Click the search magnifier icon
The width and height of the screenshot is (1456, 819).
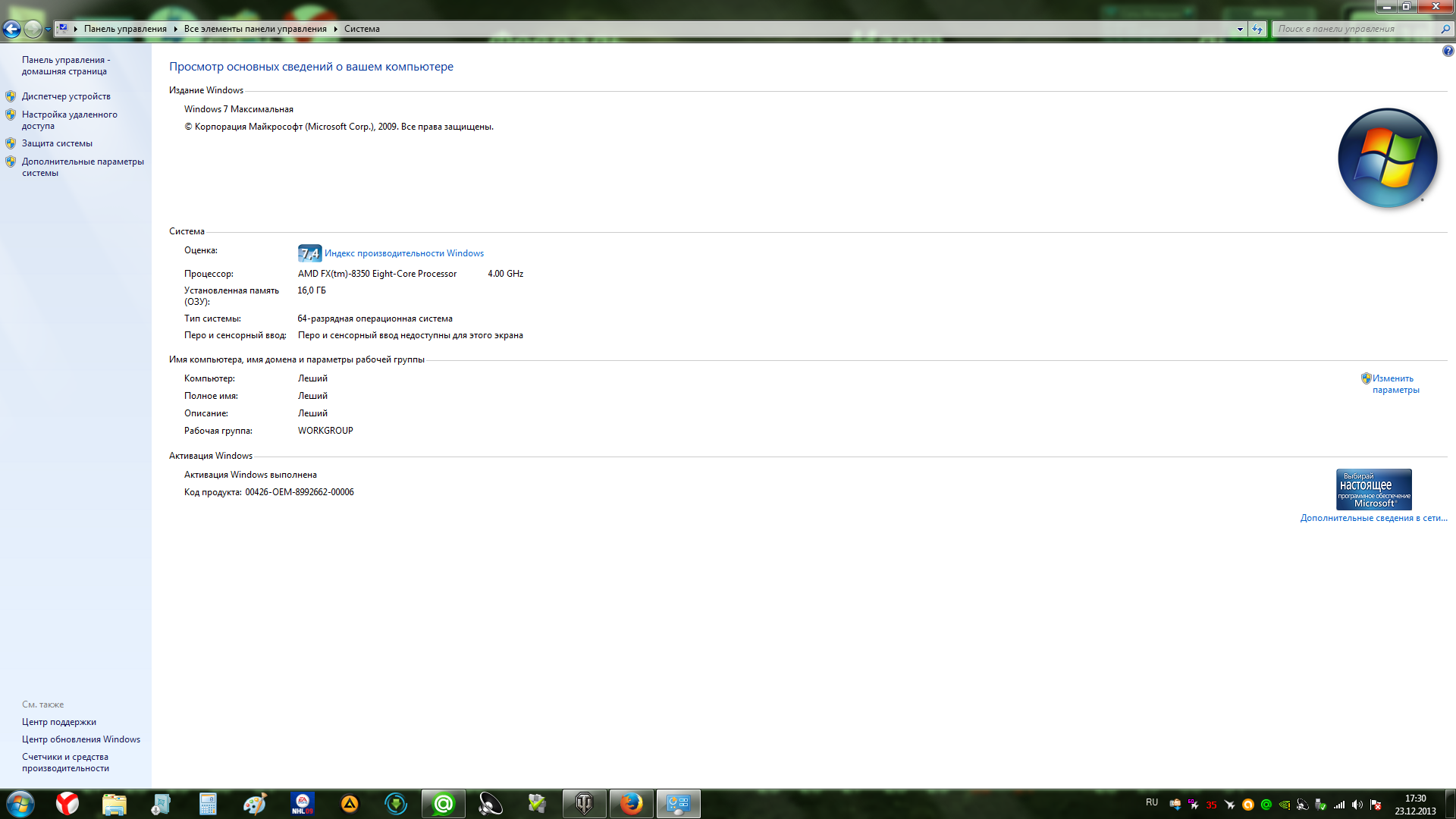click(x=1445, y=29)
